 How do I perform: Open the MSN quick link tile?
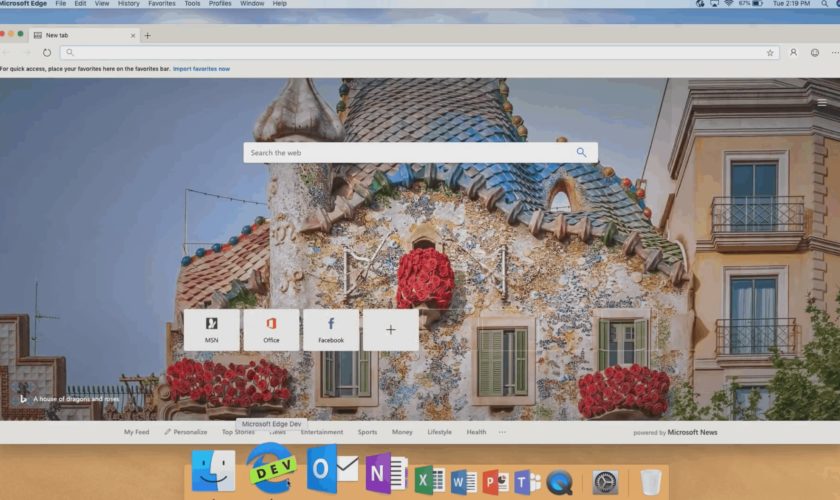[x=211, y=329]
